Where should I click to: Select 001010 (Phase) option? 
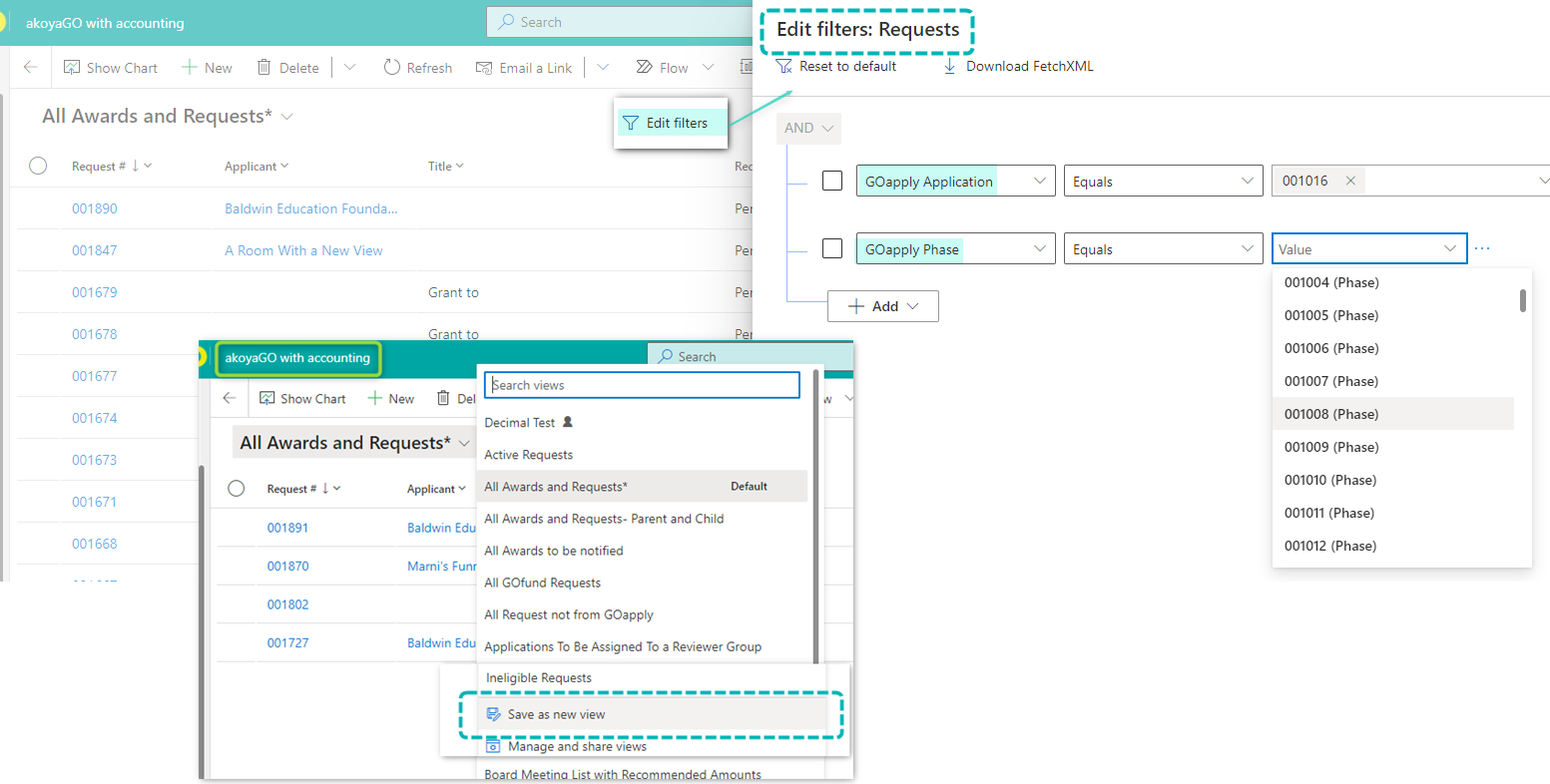coord(1393,480)
